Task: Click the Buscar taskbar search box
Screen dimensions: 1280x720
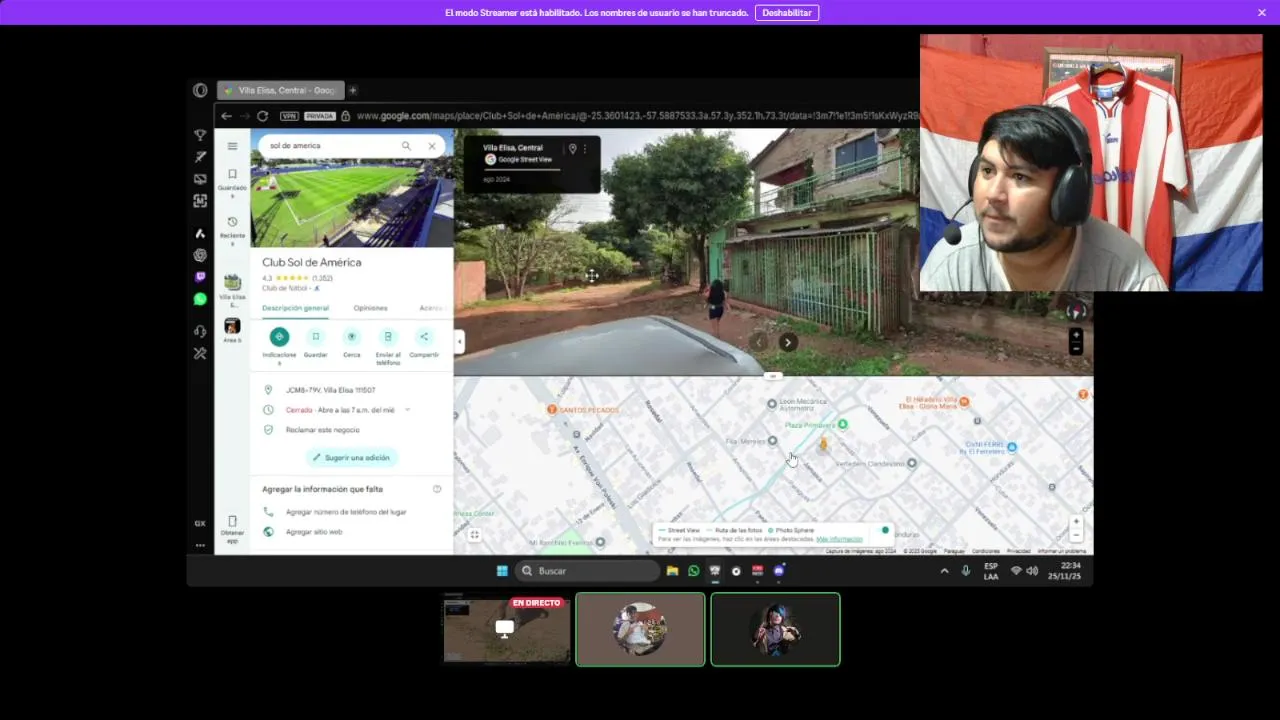Action: coord(588,571)
